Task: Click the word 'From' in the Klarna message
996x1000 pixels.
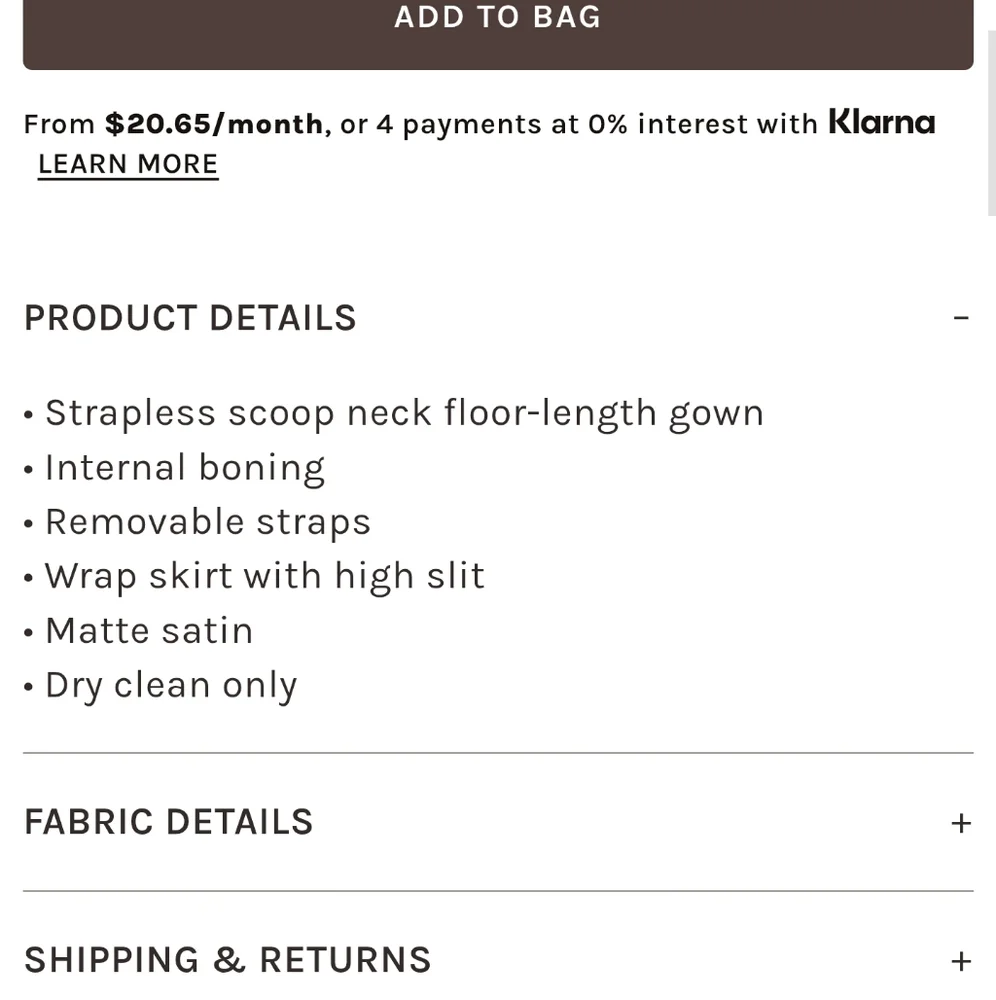Action: 59,124
